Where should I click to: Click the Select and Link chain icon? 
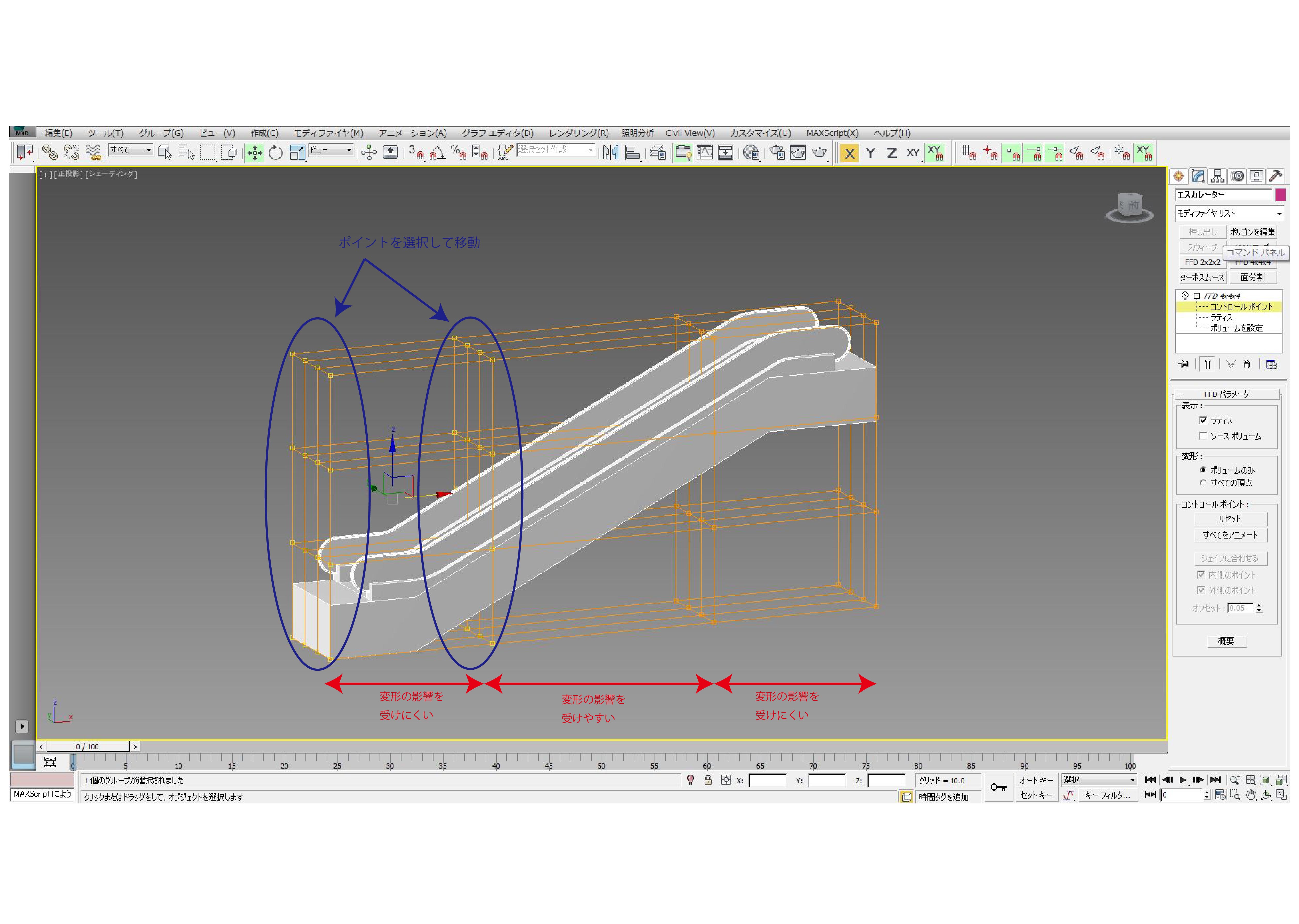50,153
